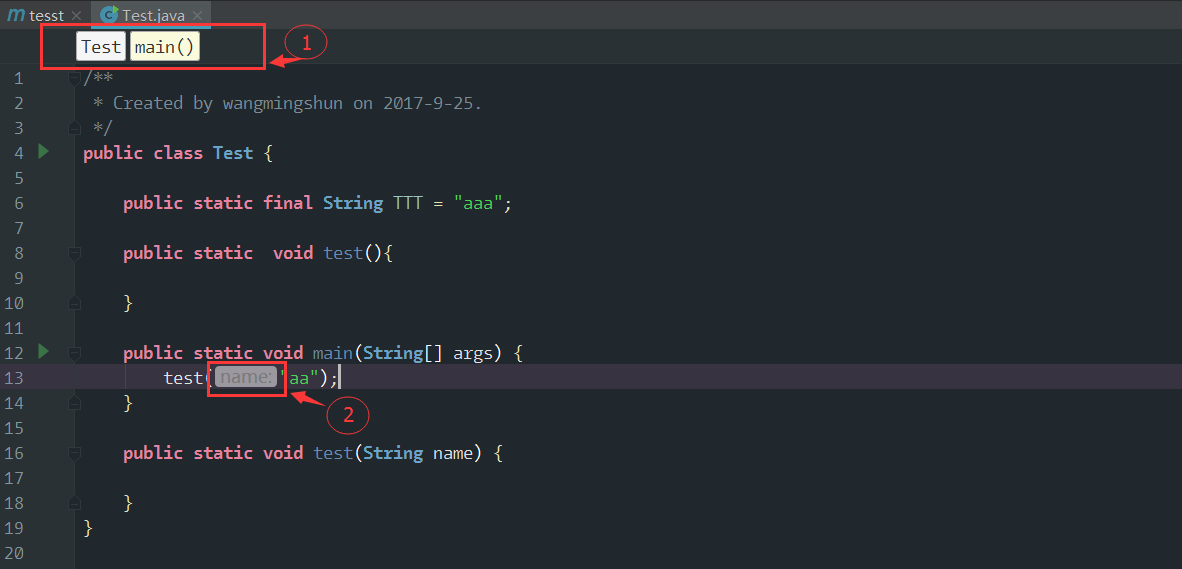This screenshot has width=1182, height=569.
Task: Run class Test via gutter arrow on line 4
Action: coord(43,152)
